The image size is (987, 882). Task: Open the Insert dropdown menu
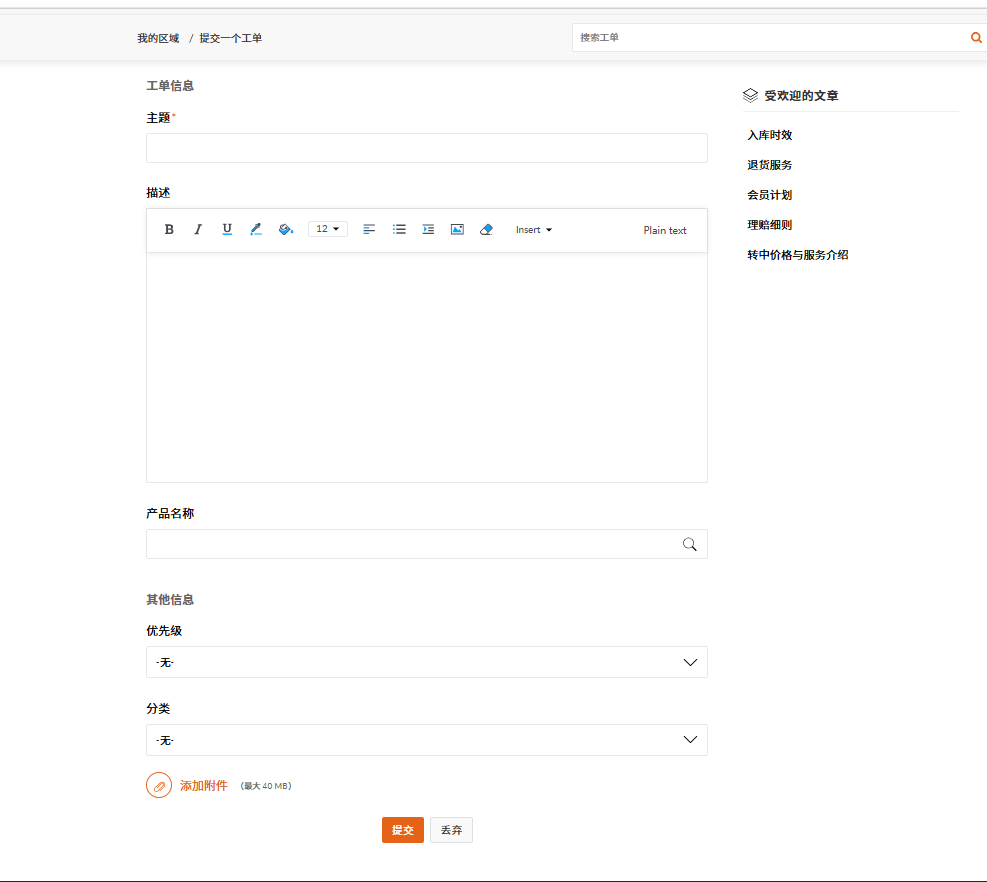[533, 230]
